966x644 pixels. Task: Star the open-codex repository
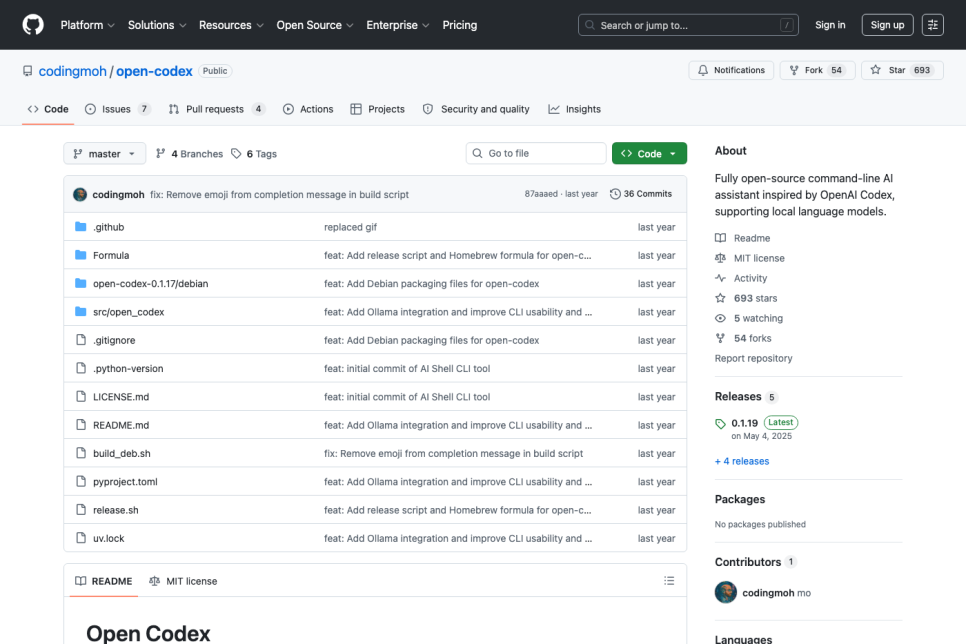coord(902,70)
